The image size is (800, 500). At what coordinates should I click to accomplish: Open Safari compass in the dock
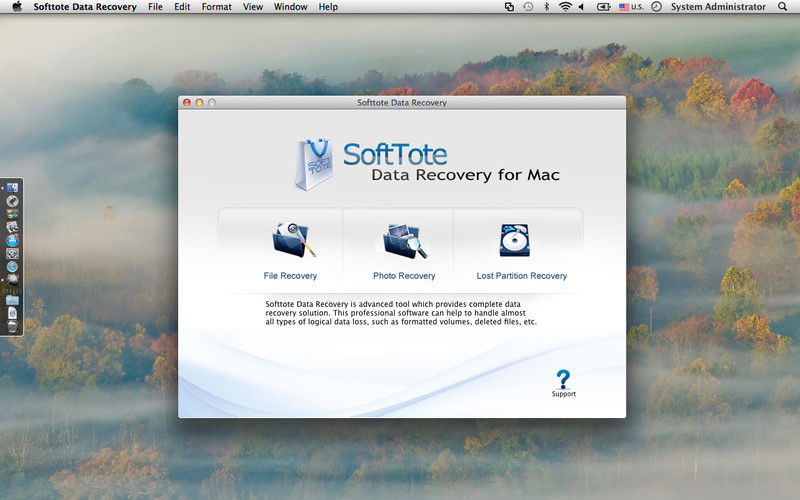[12, 267]
